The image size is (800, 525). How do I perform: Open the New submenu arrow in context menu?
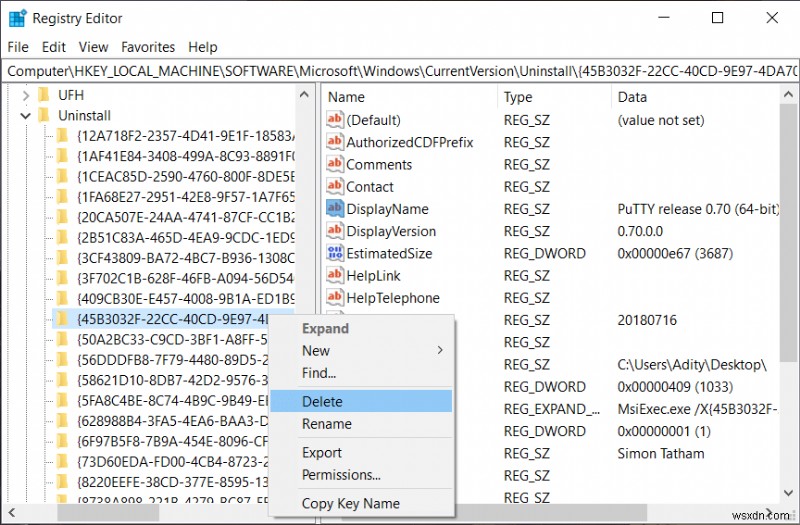point(440,350)
